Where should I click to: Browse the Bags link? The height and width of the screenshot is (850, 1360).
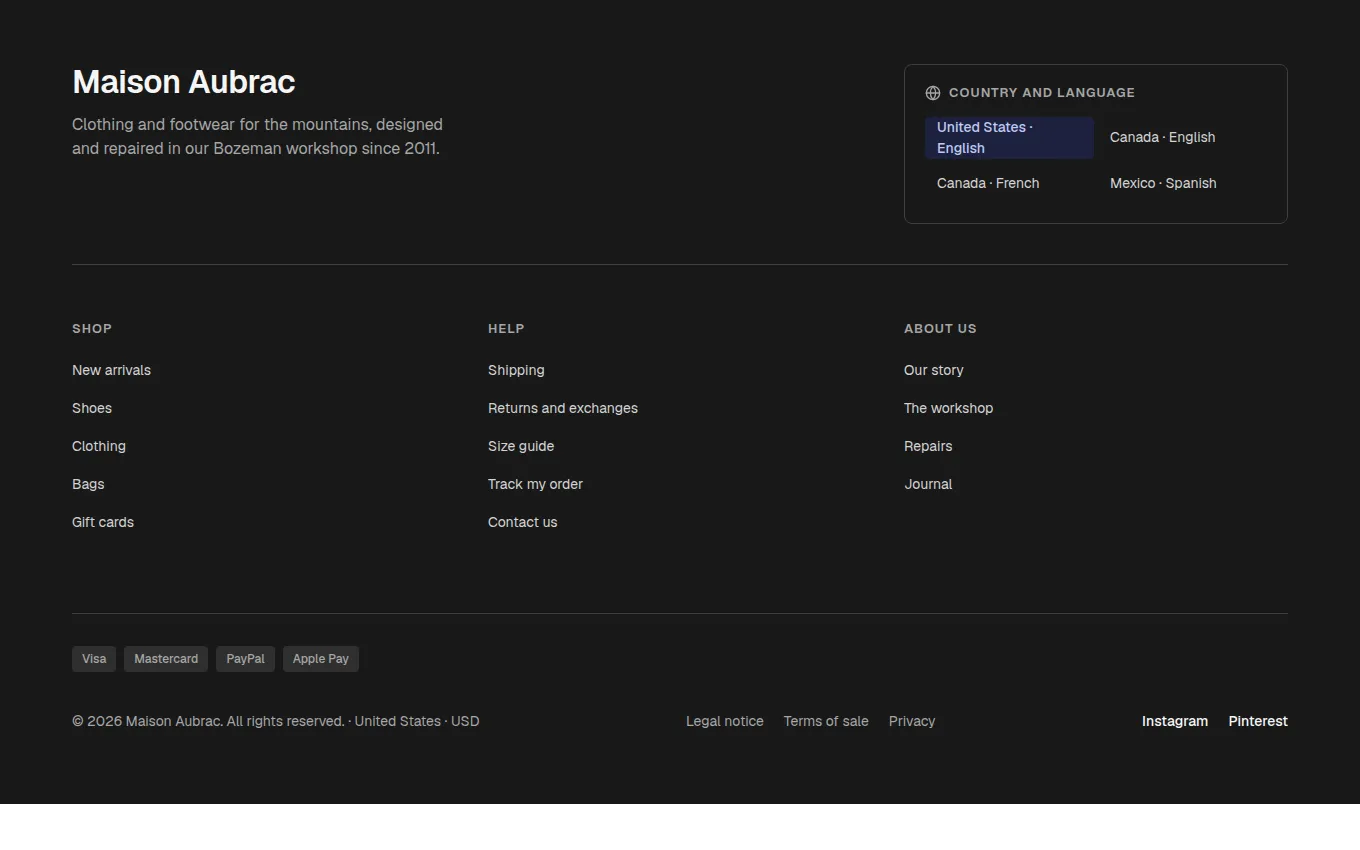pos(88,484)
